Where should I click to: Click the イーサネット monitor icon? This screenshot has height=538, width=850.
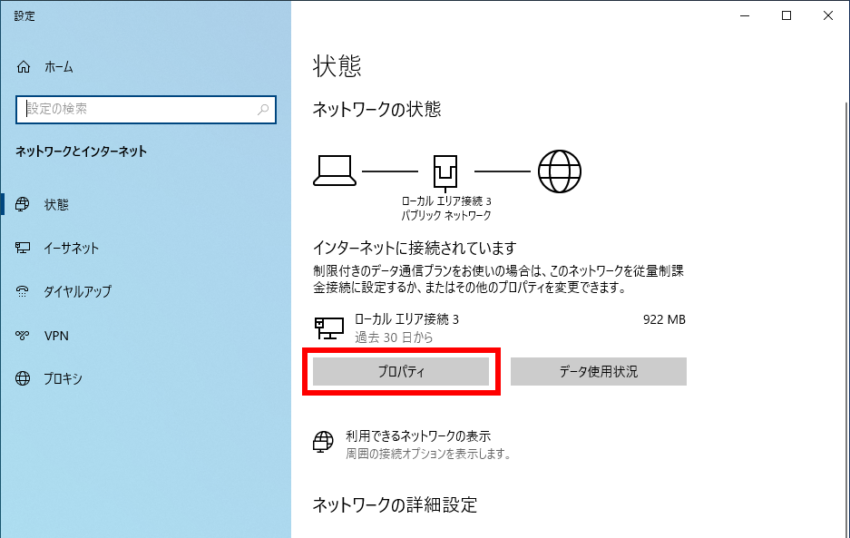[x=22, y=248]
